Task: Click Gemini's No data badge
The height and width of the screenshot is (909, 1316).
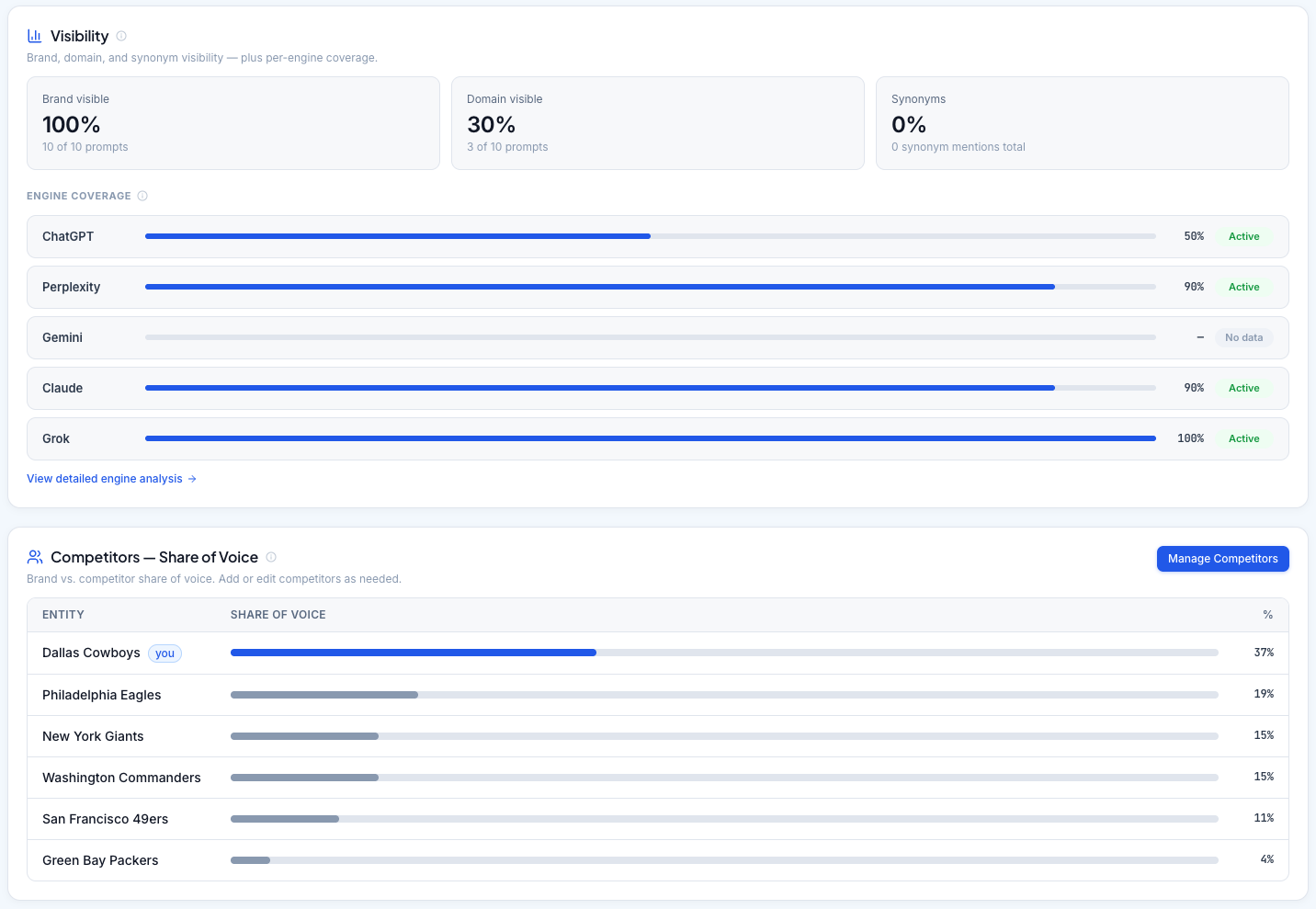Action: [1243, 337]
